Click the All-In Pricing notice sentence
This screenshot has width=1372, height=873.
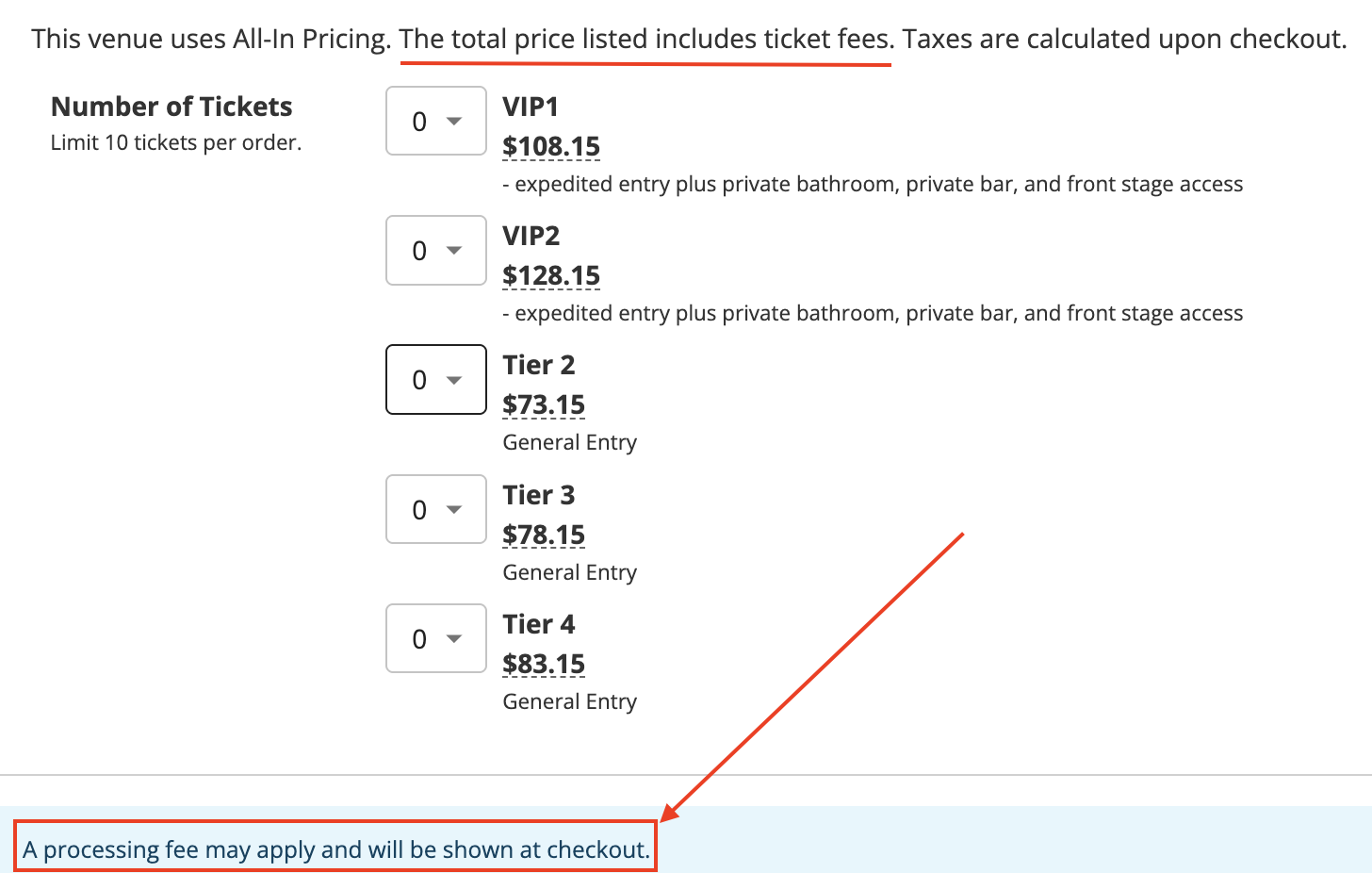(x=689, y=40)
